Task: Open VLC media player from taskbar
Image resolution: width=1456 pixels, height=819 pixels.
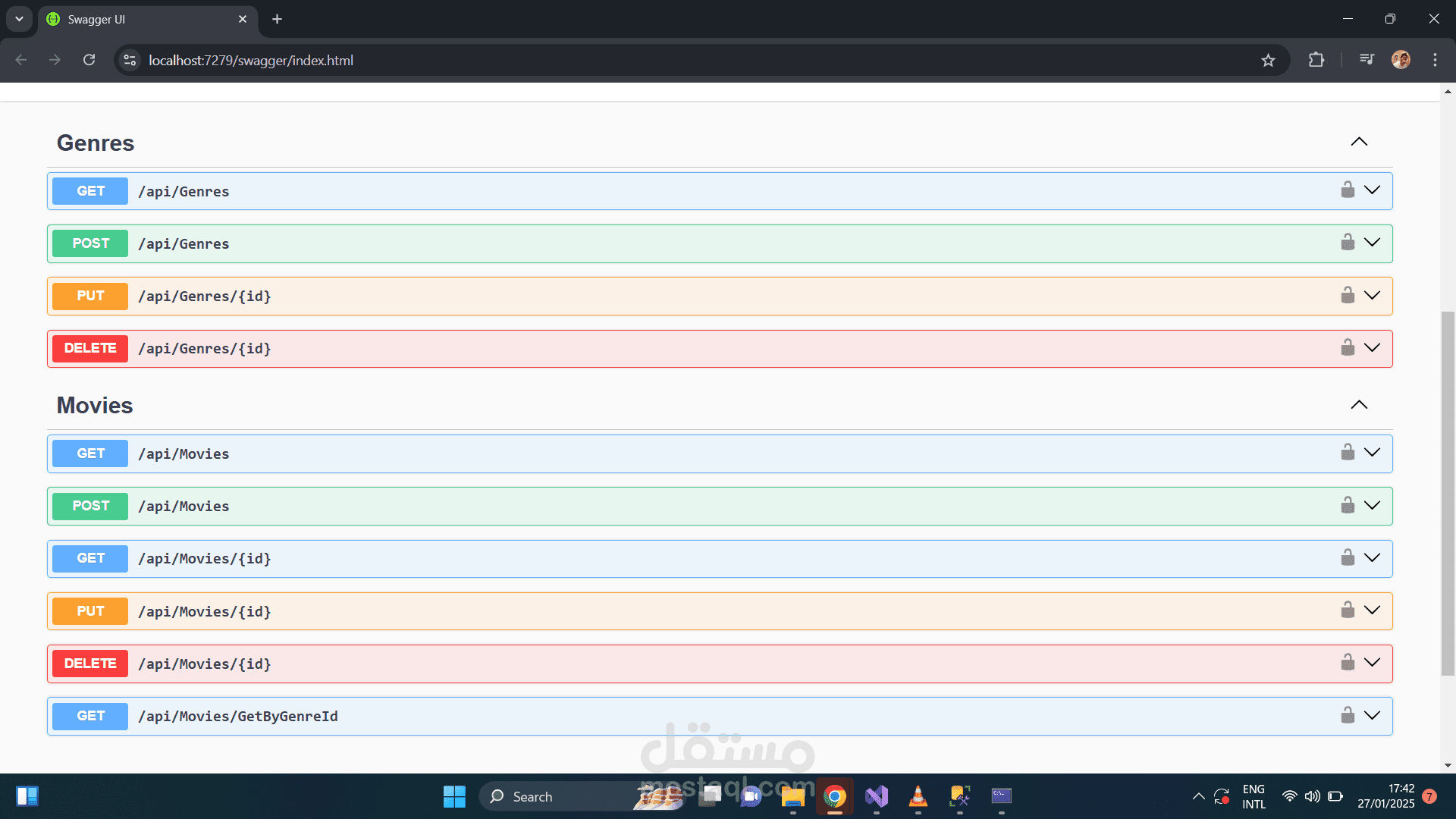Action: point(918,796)
